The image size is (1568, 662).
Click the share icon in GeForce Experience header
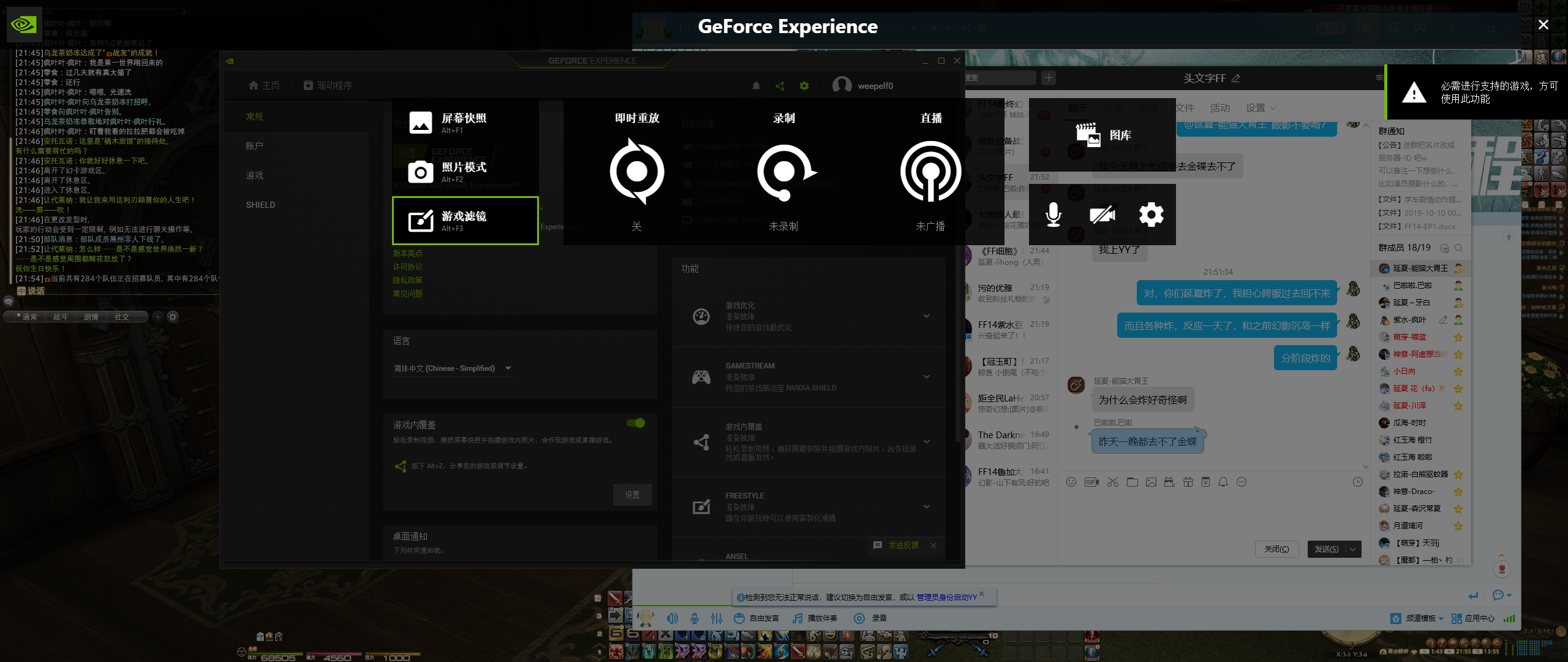pos(780,86)
